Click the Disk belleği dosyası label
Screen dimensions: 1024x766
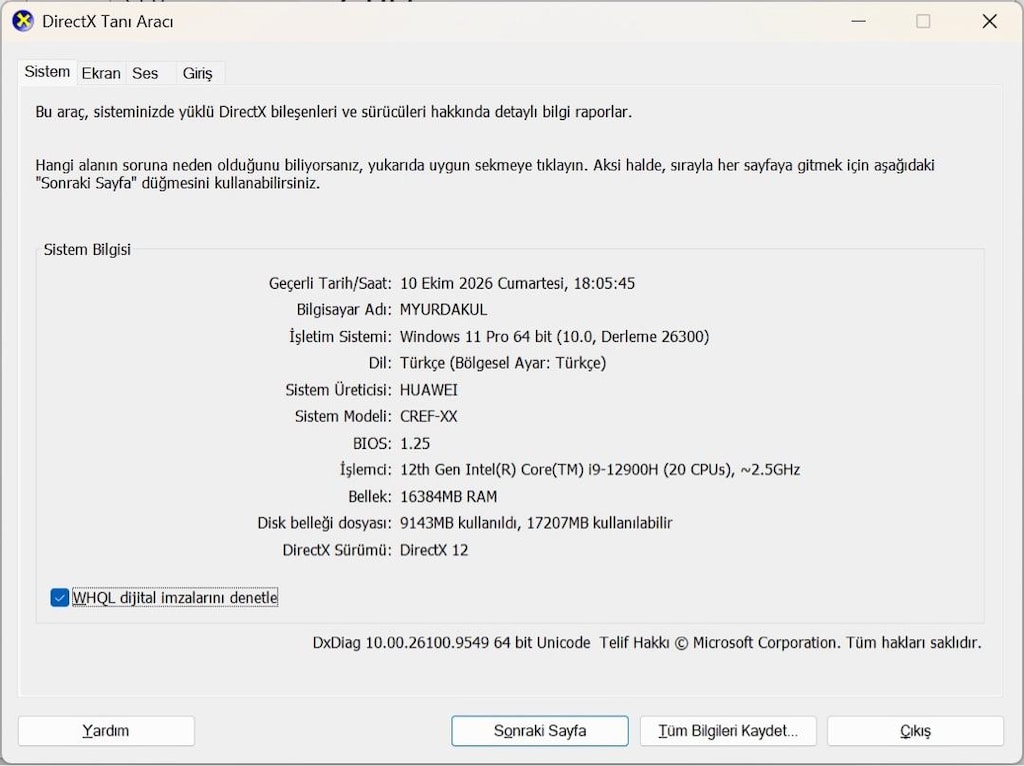(325, 523)
